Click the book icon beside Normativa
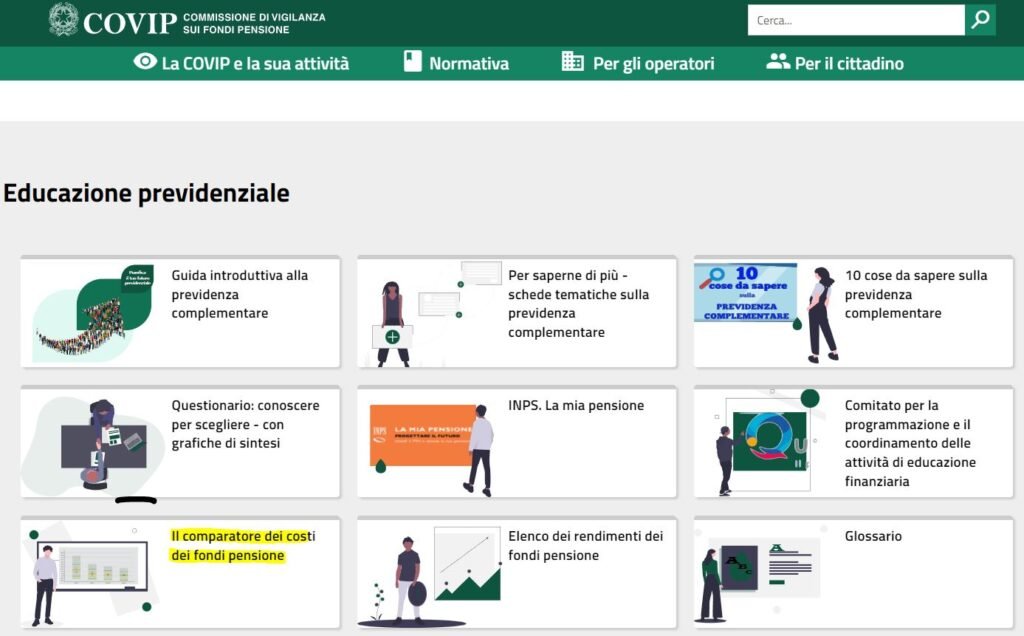Screen dimensions: 1024x636 (413, 62)
